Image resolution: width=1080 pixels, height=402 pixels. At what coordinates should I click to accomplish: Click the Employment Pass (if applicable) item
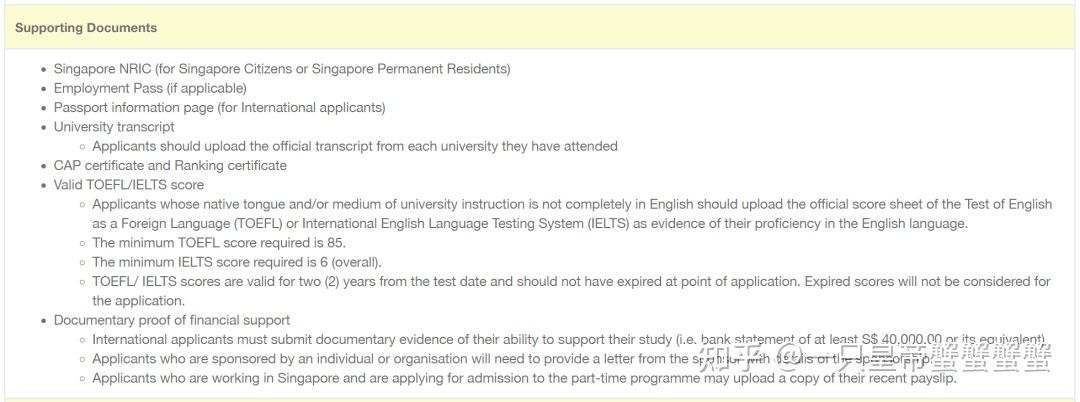tap(150, 88)
